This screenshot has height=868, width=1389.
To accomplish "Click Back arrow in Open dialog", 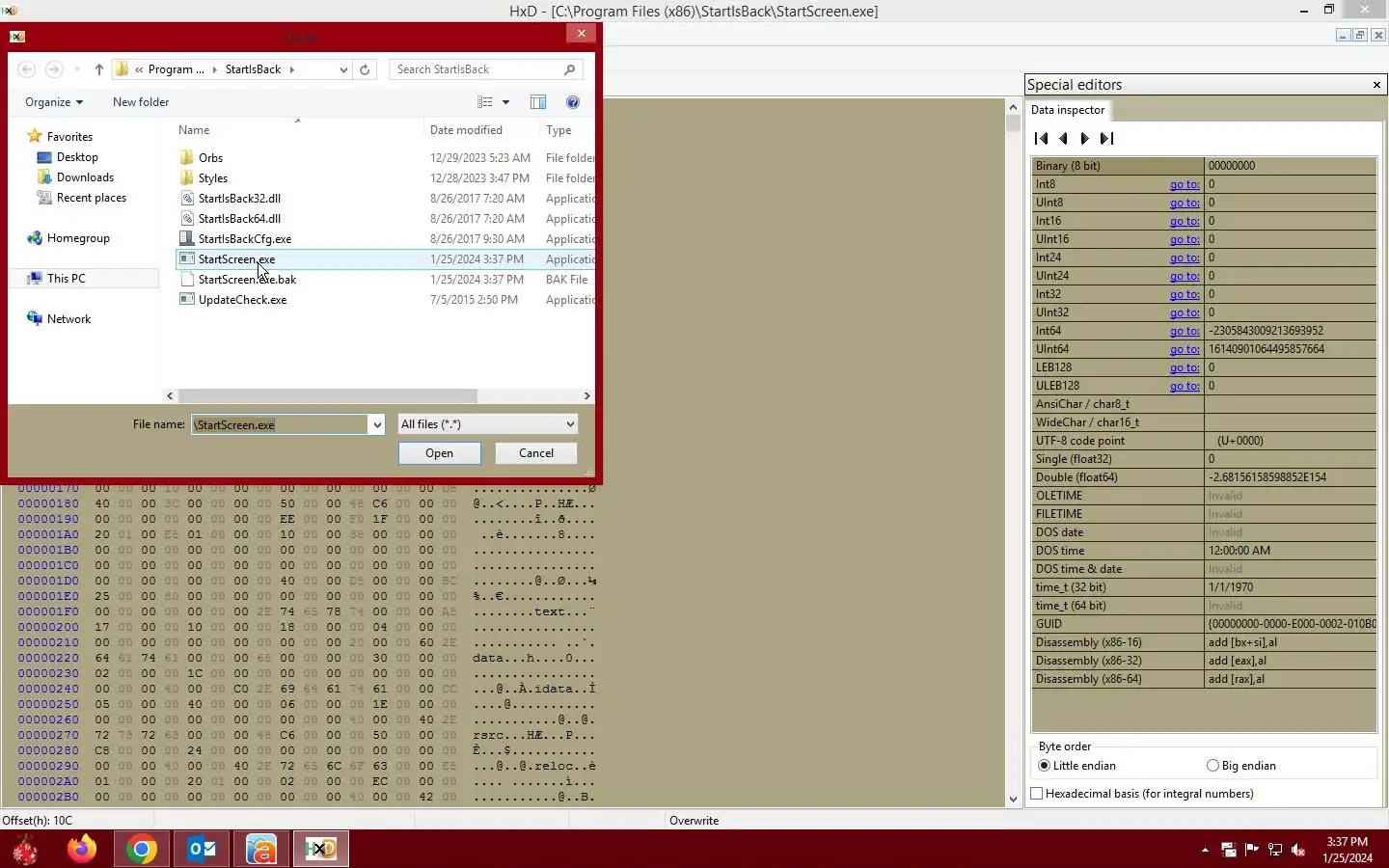I will tap(27, 69).
